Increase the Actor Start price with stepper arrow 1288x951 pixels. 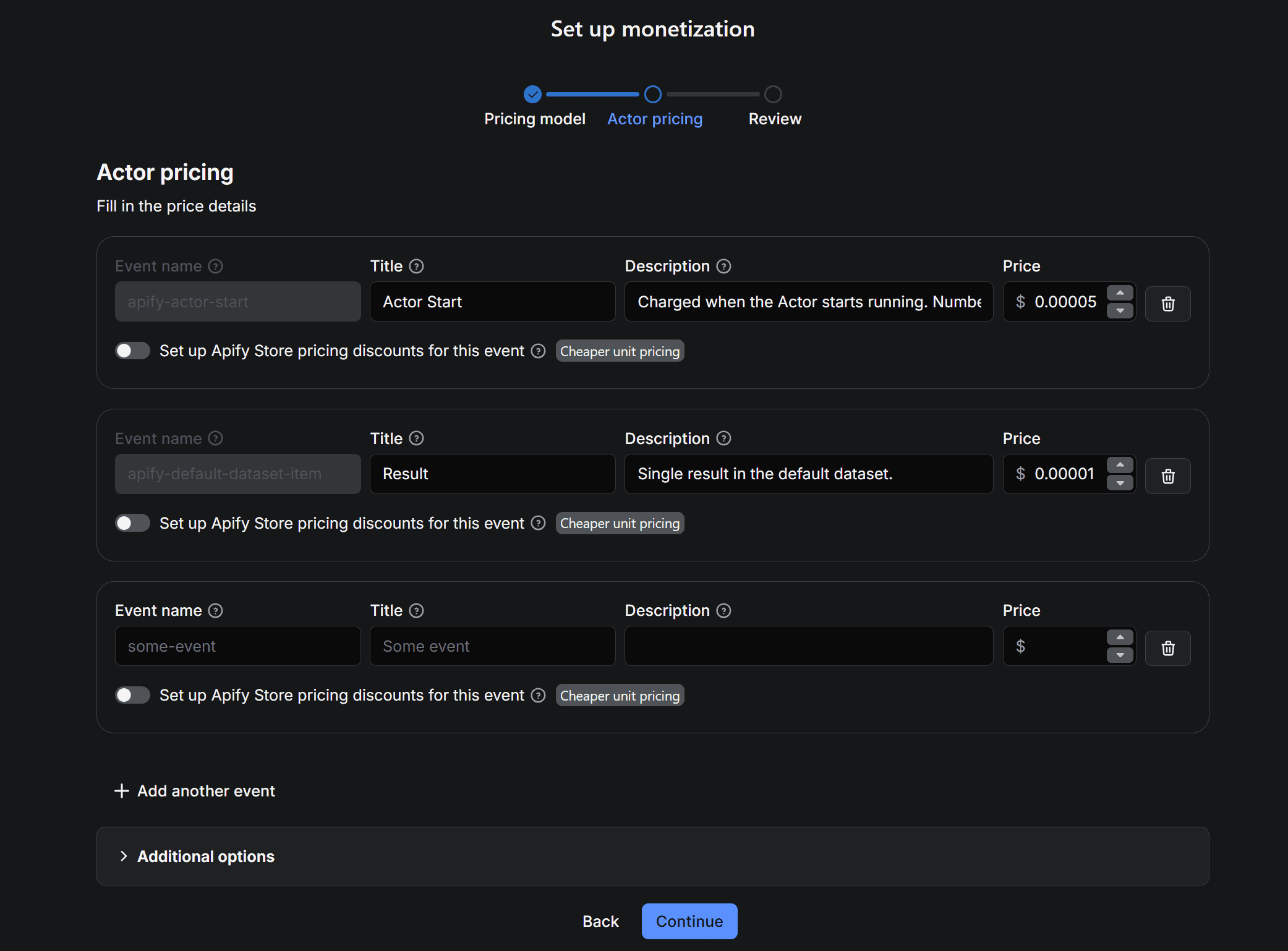(1119, 294)
